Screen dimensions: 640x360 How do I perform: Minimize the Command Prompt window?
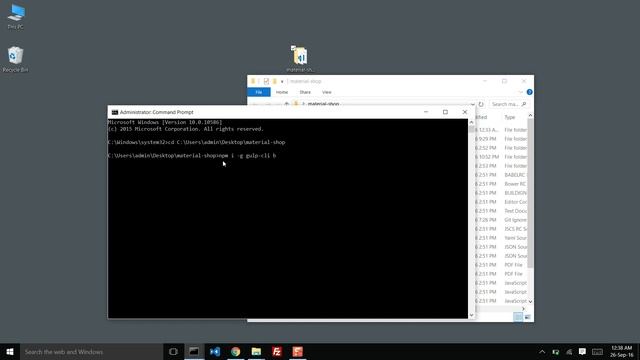[426, 112]
